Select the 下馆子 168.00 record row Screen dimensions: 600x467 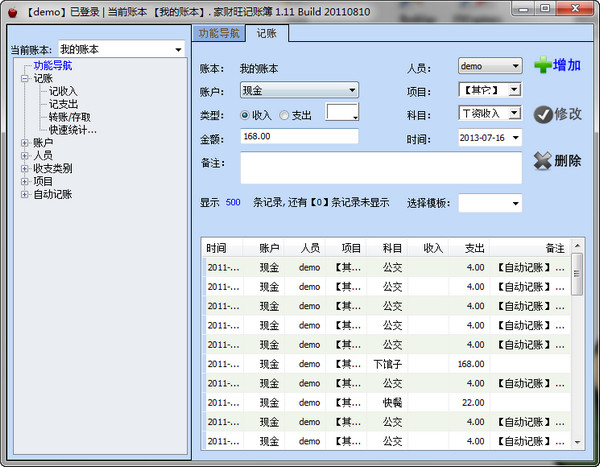386,364
